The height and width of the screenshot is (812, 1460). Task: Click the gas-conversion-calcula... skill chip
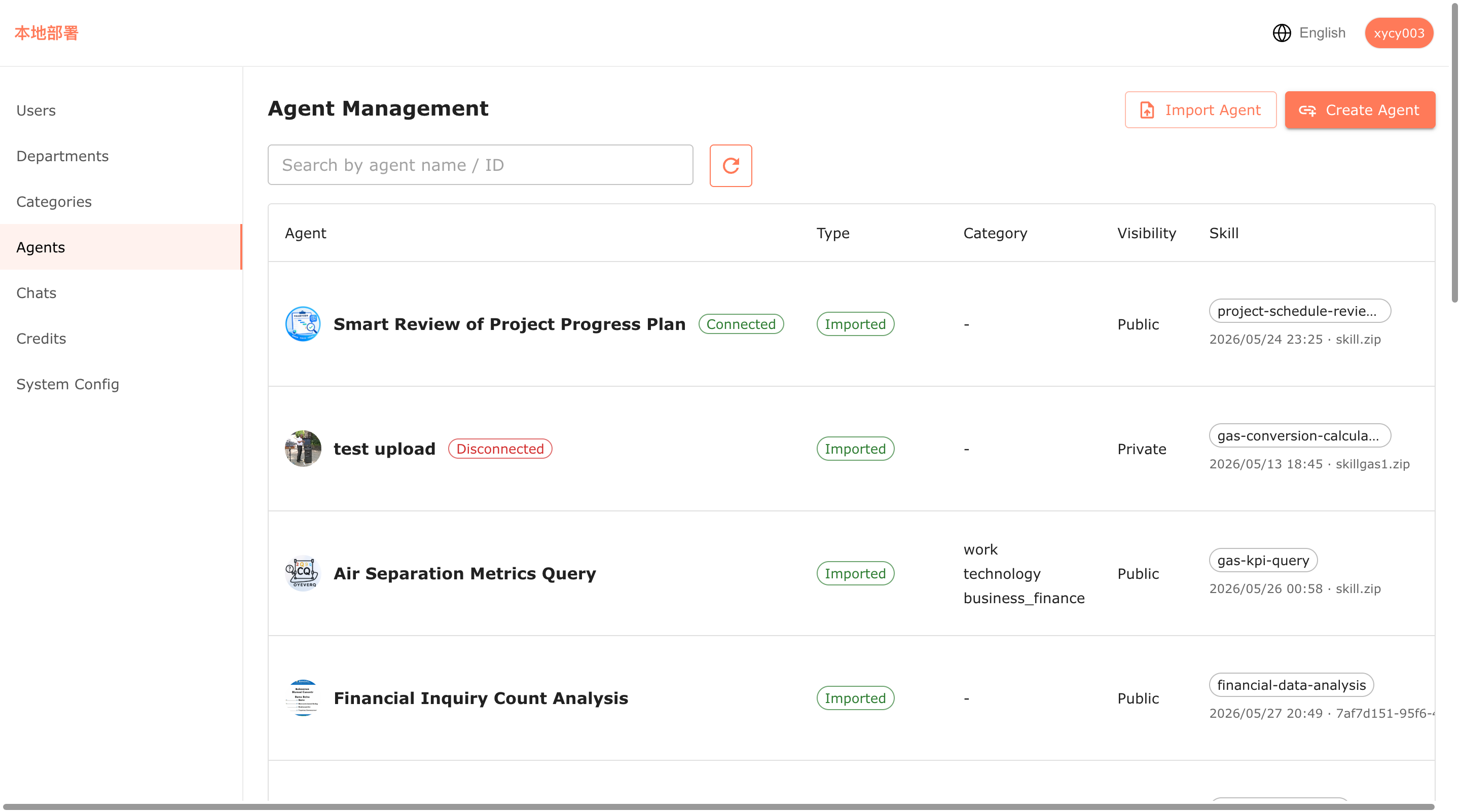coord(1300,436)
